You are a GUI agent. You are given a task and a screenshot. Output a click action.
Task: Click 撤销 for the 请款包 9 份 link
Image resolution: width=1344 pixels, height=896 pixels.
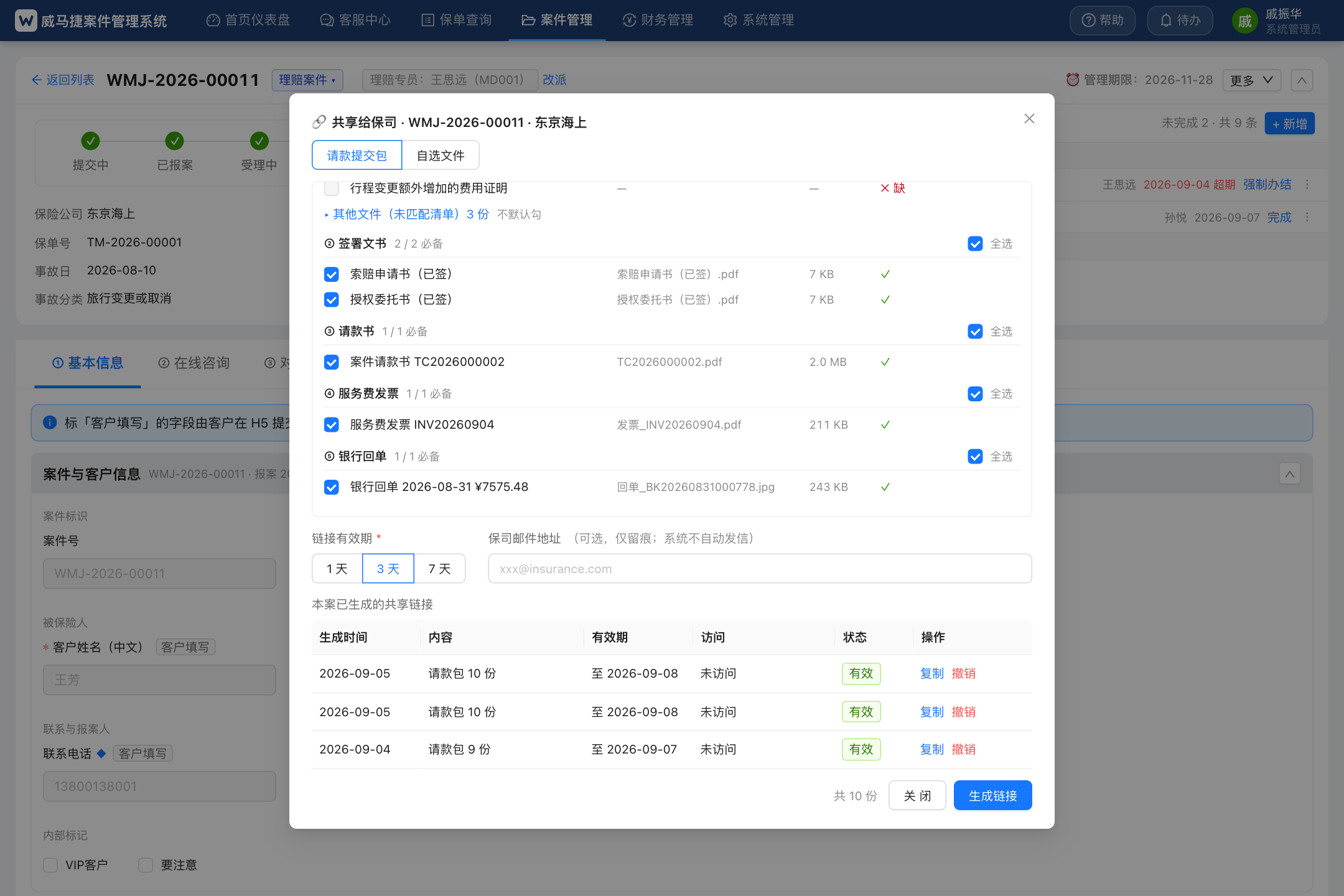tap(964, 749)
